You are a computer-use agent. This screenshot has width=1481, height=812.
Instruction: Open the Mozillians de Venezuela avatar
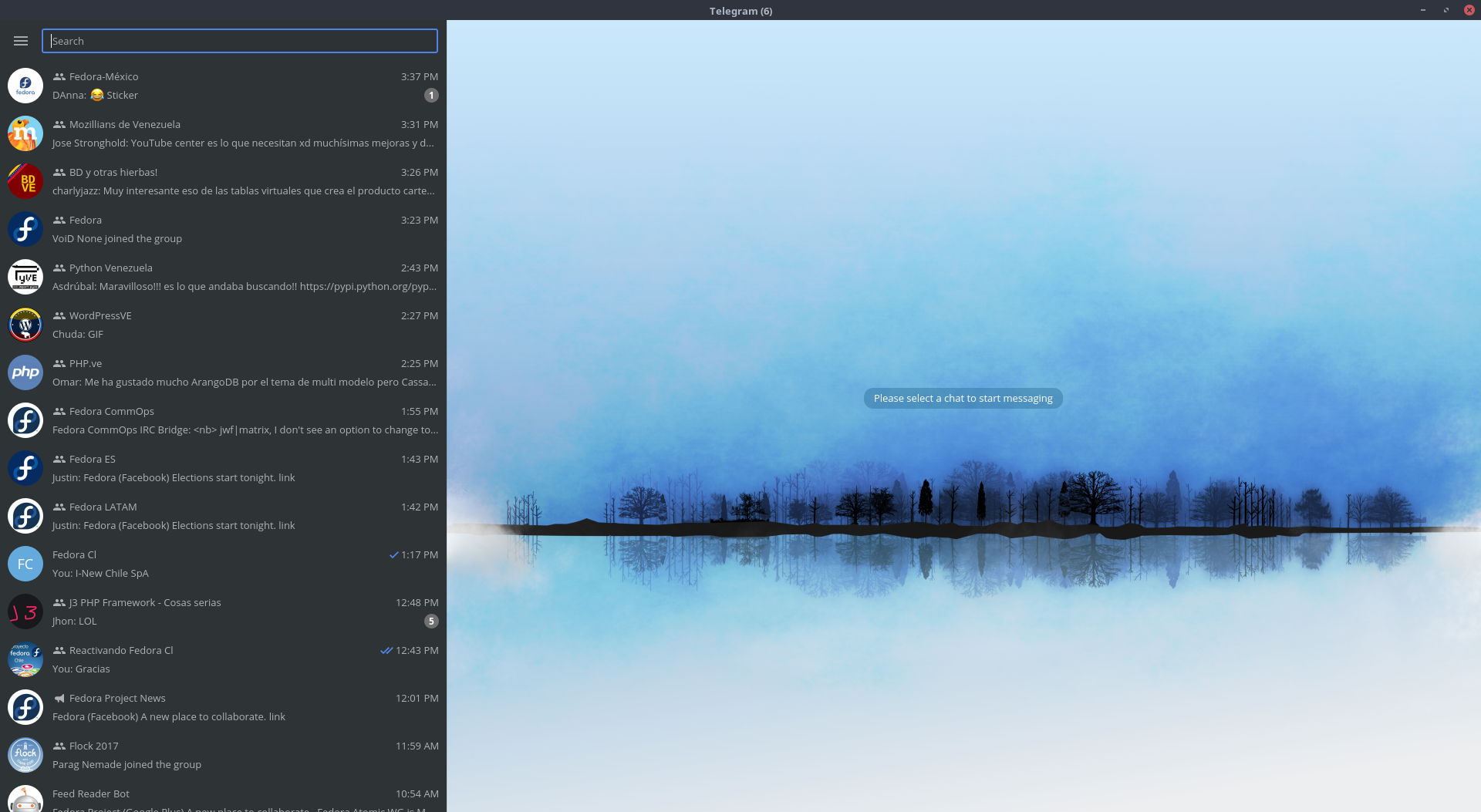pyautogui.click(x=25, y=133)
